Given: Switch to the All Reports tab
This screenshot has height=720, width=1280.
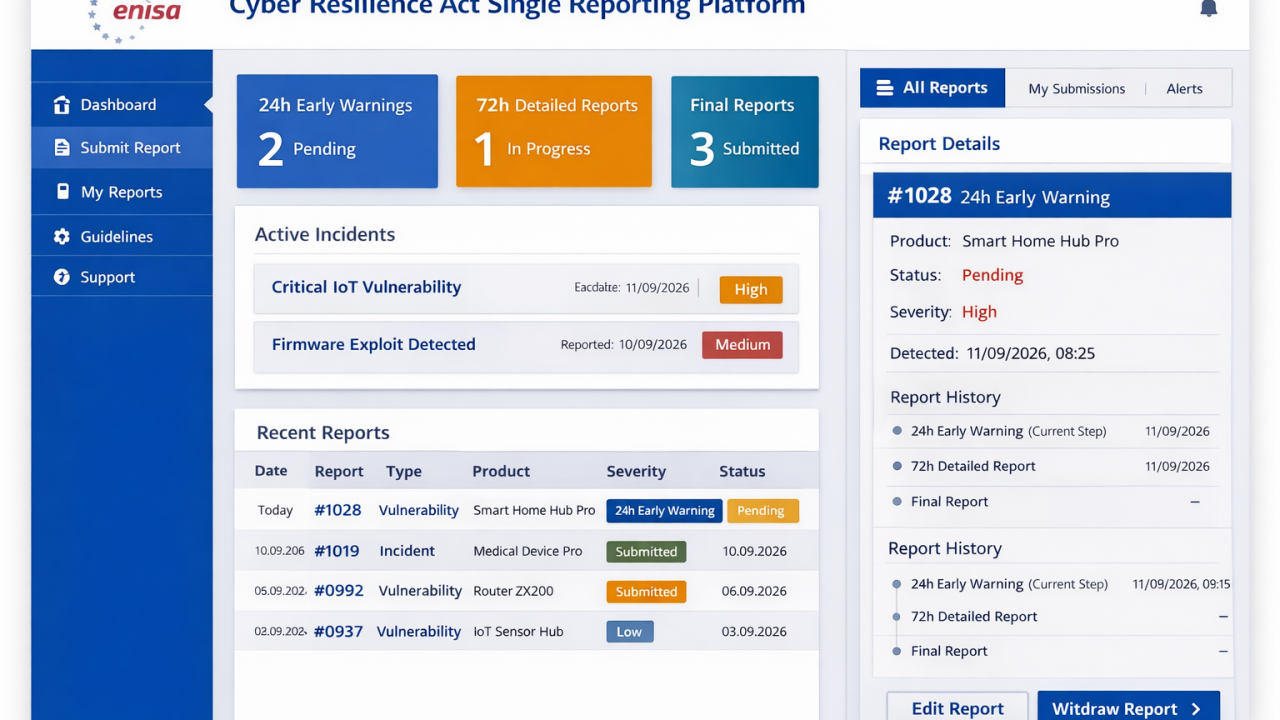Looking at the screenshot, I should 932,88.
